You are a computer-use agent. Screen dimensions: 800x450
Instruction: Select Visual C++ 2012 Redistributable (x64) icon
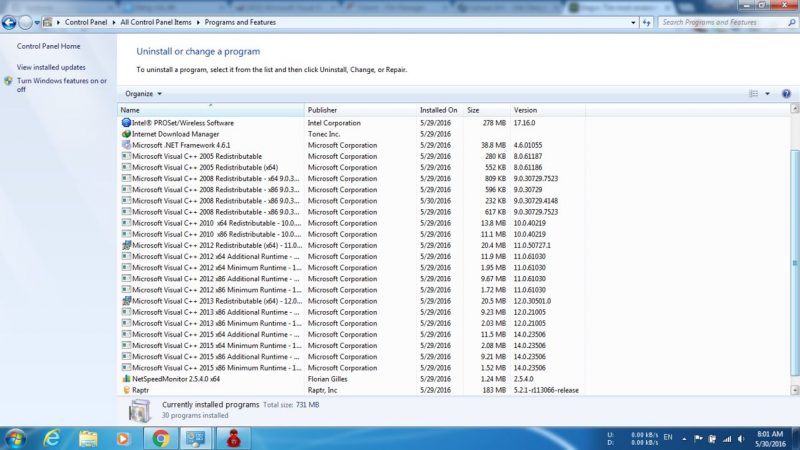pos(126,245)
